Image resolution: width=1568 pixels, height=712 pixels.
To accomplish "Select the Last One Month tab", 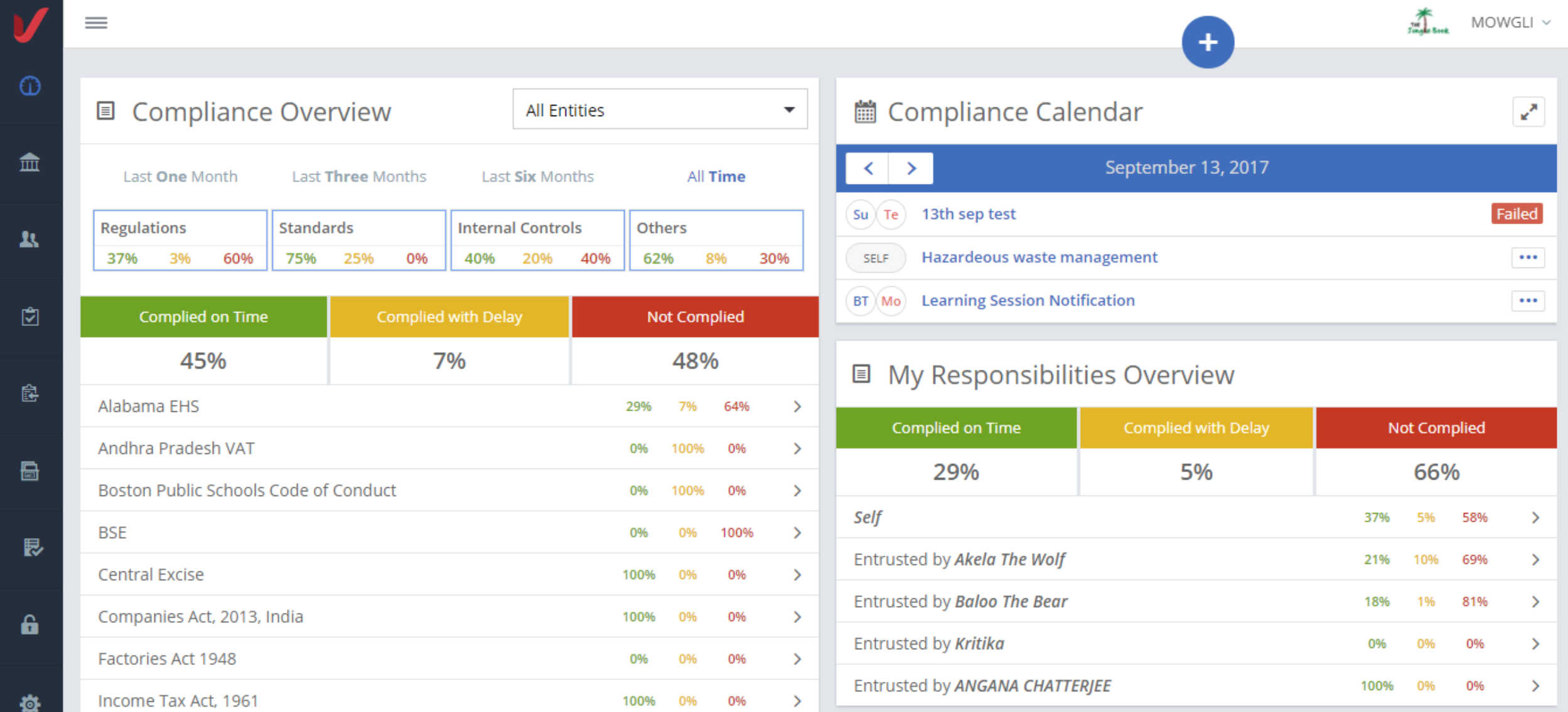I will coord(180,176).
